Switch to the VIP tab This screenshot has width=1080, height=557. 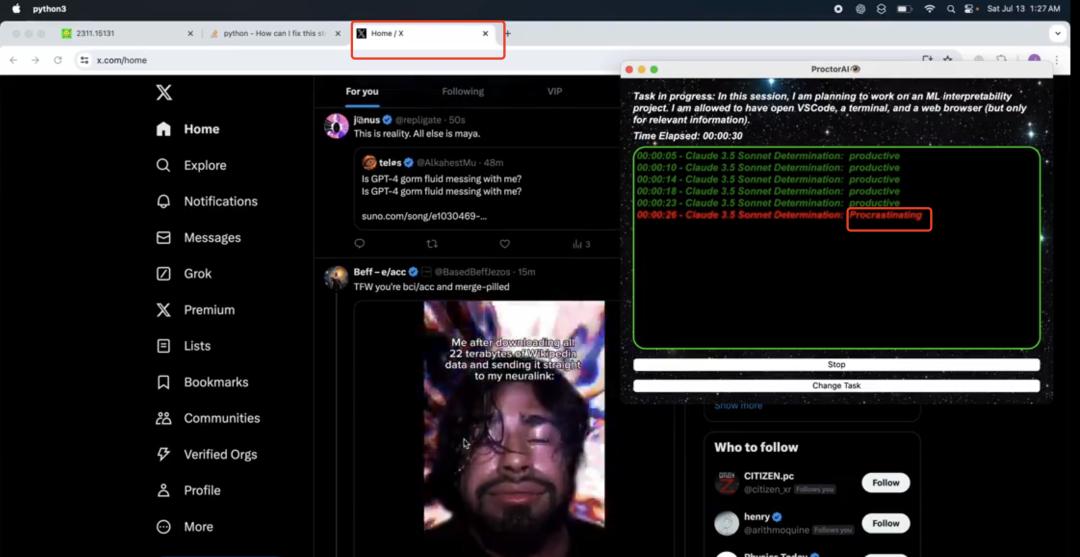554,92
